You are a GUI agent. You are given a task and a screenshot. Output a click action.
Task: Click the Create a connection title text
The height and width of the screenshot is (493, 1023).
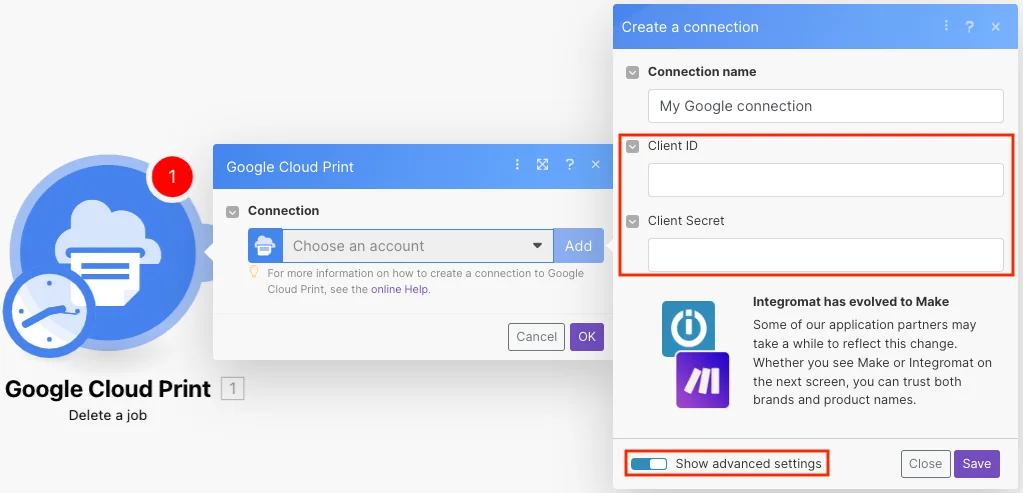tap(690, 27)
